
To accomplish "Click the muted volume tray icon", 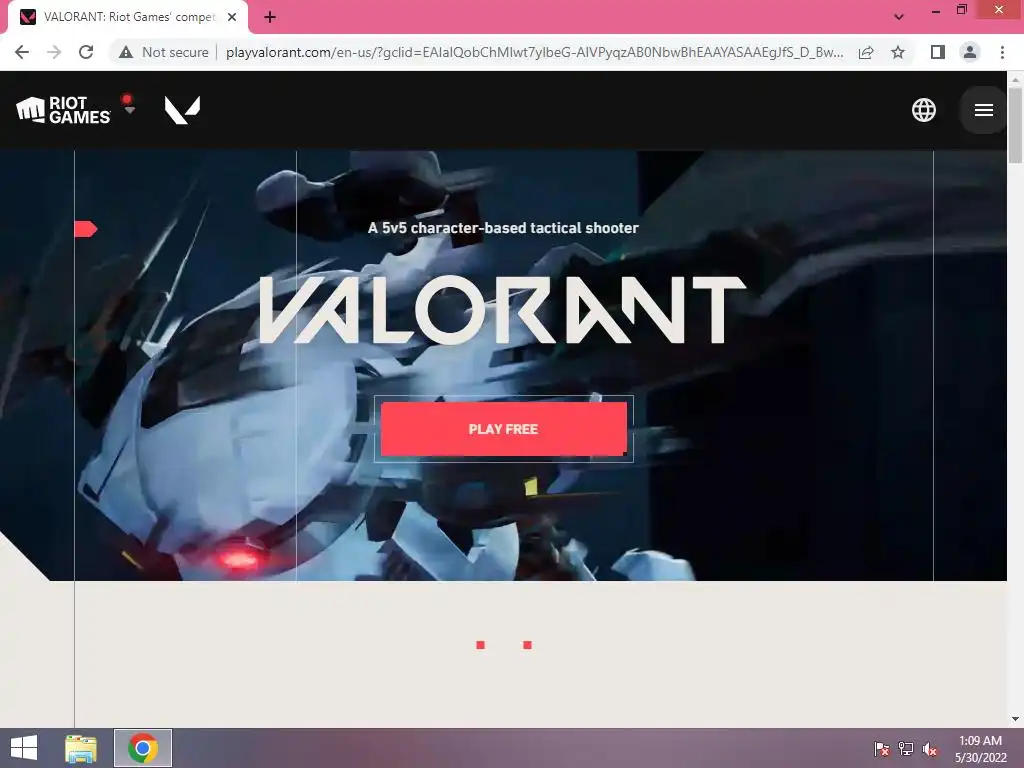I will [x=930, y=748].
